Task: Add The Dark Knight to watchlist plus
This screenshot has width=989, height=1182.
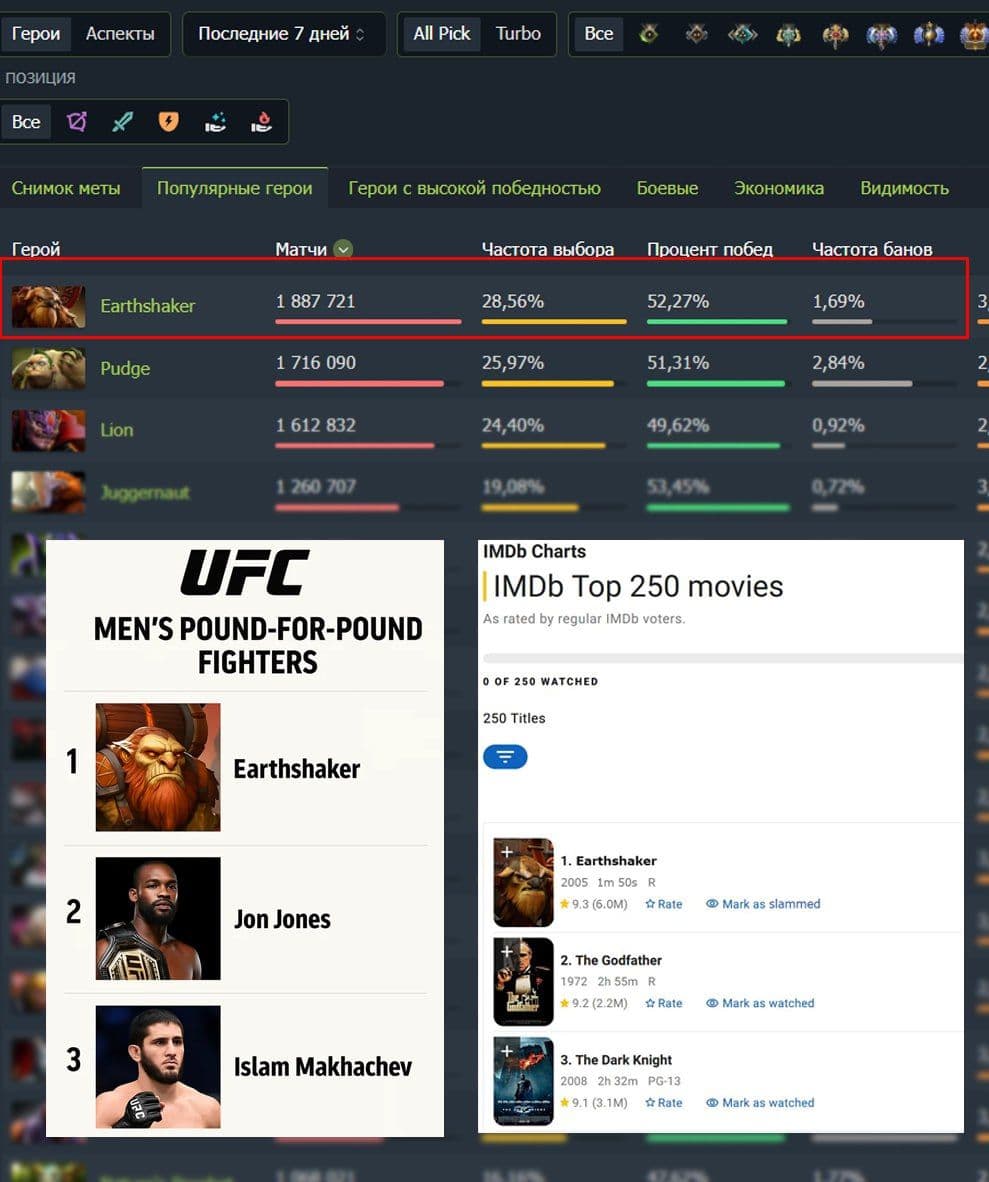Action: coord(507,1052)
